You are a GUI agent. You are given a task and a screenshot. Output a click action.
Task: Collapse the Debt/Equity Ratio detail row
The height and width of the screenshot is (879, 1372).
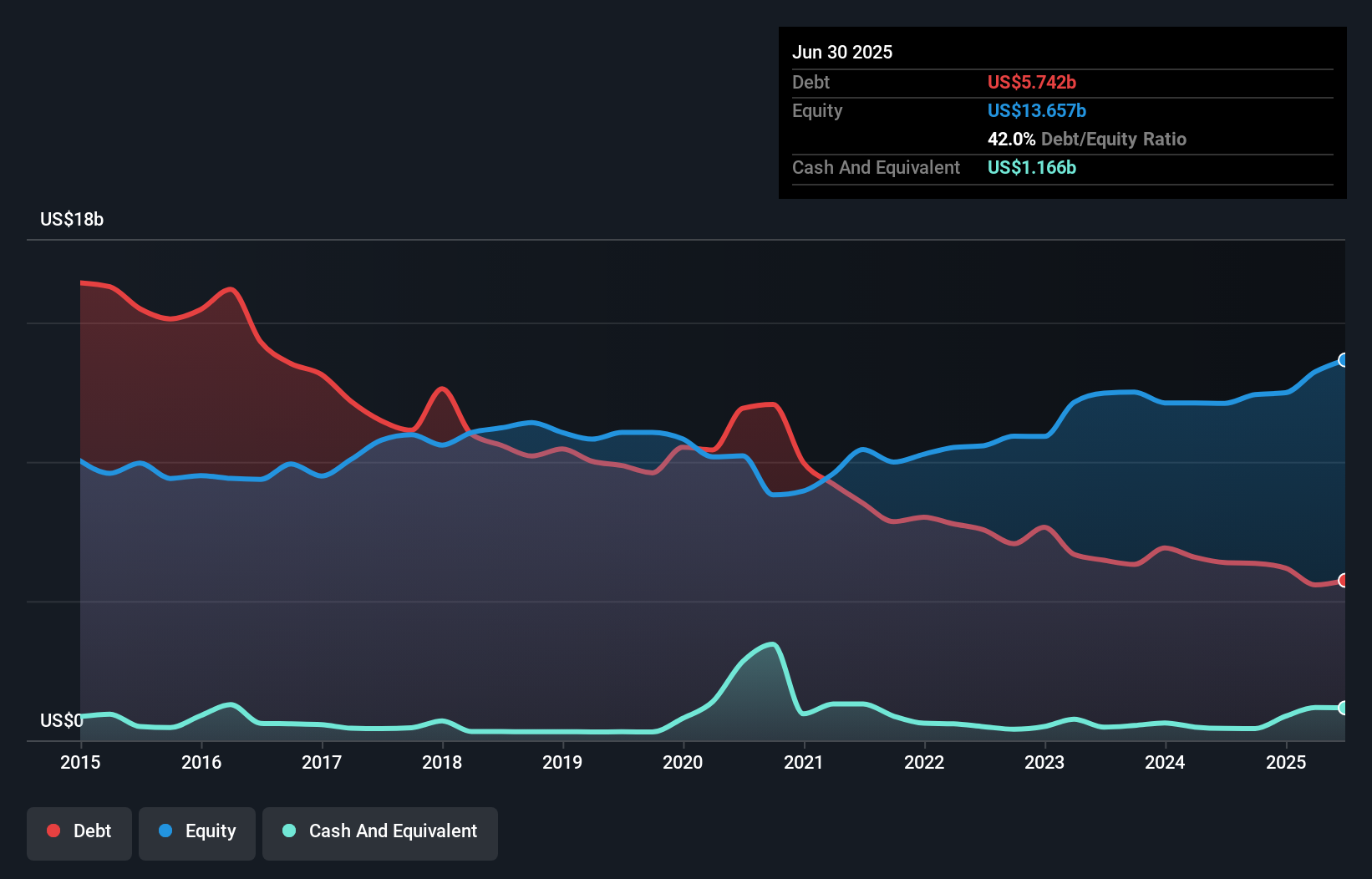[1086, 139]
